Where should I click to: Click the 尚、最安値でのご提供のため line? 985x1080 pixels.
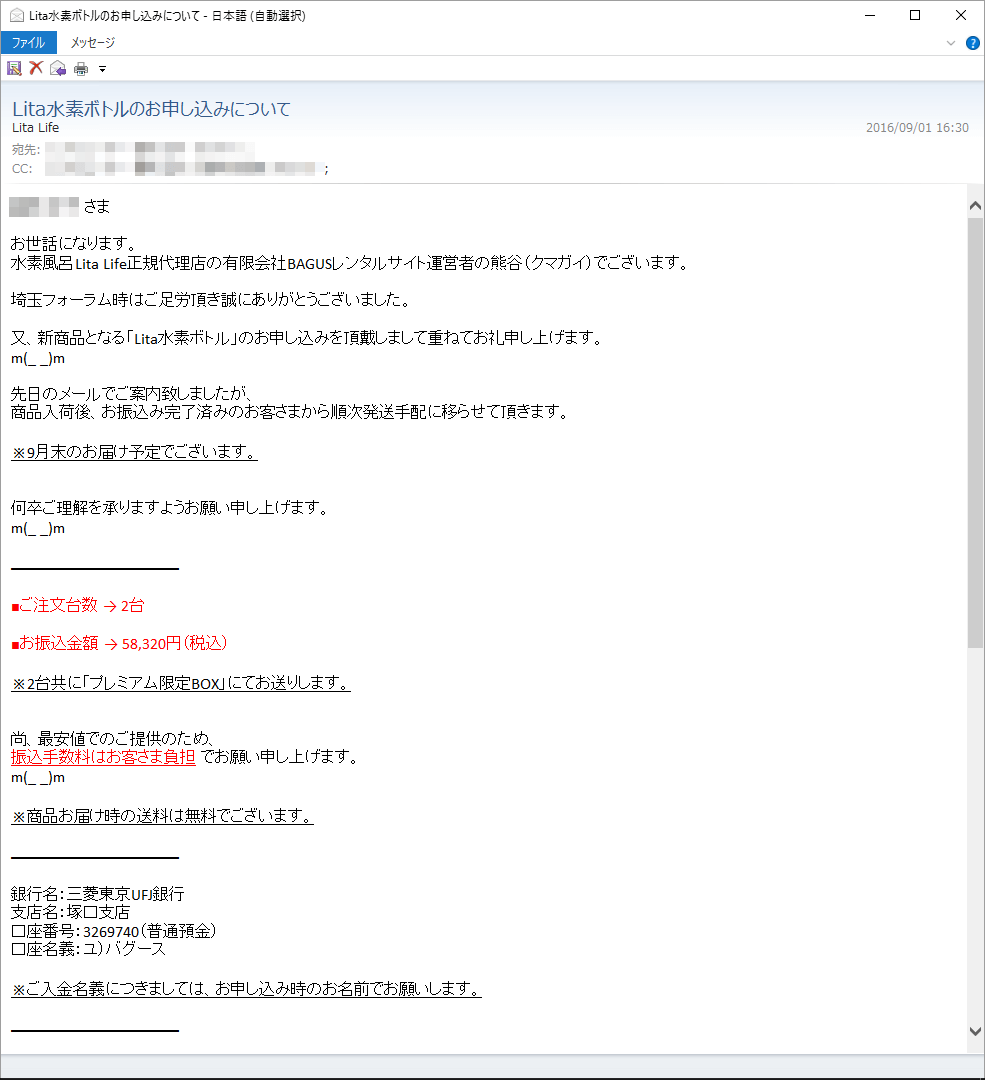113,739
